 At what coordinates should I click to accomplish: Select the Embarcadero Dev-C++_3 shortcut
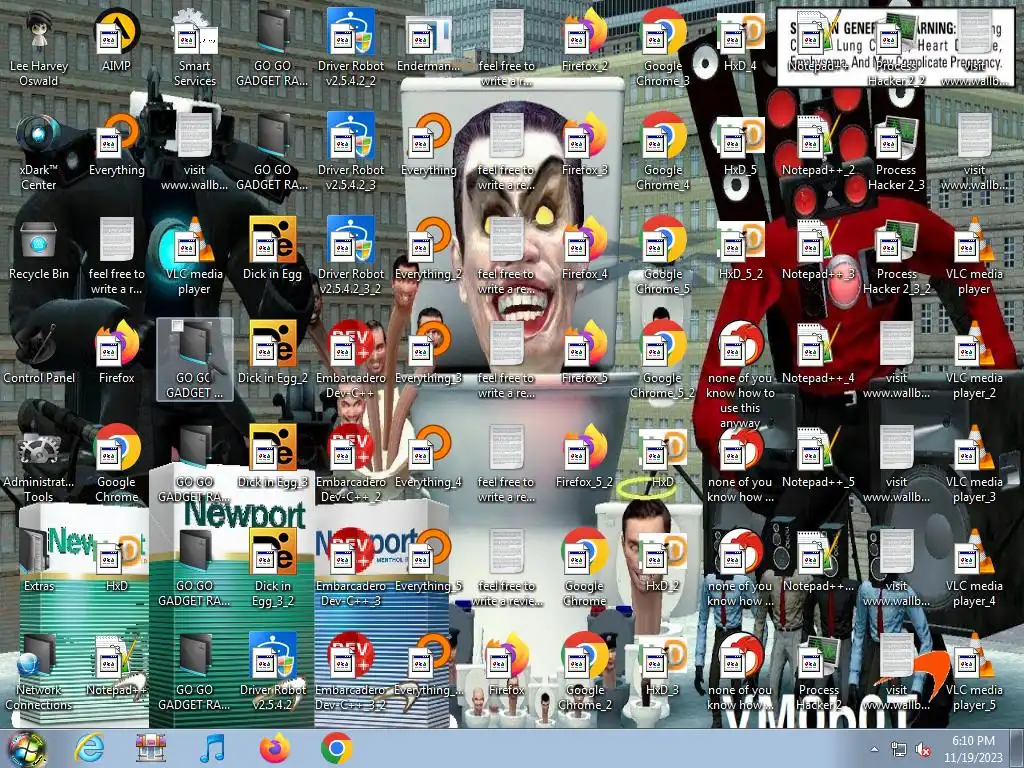click(351, 569)
